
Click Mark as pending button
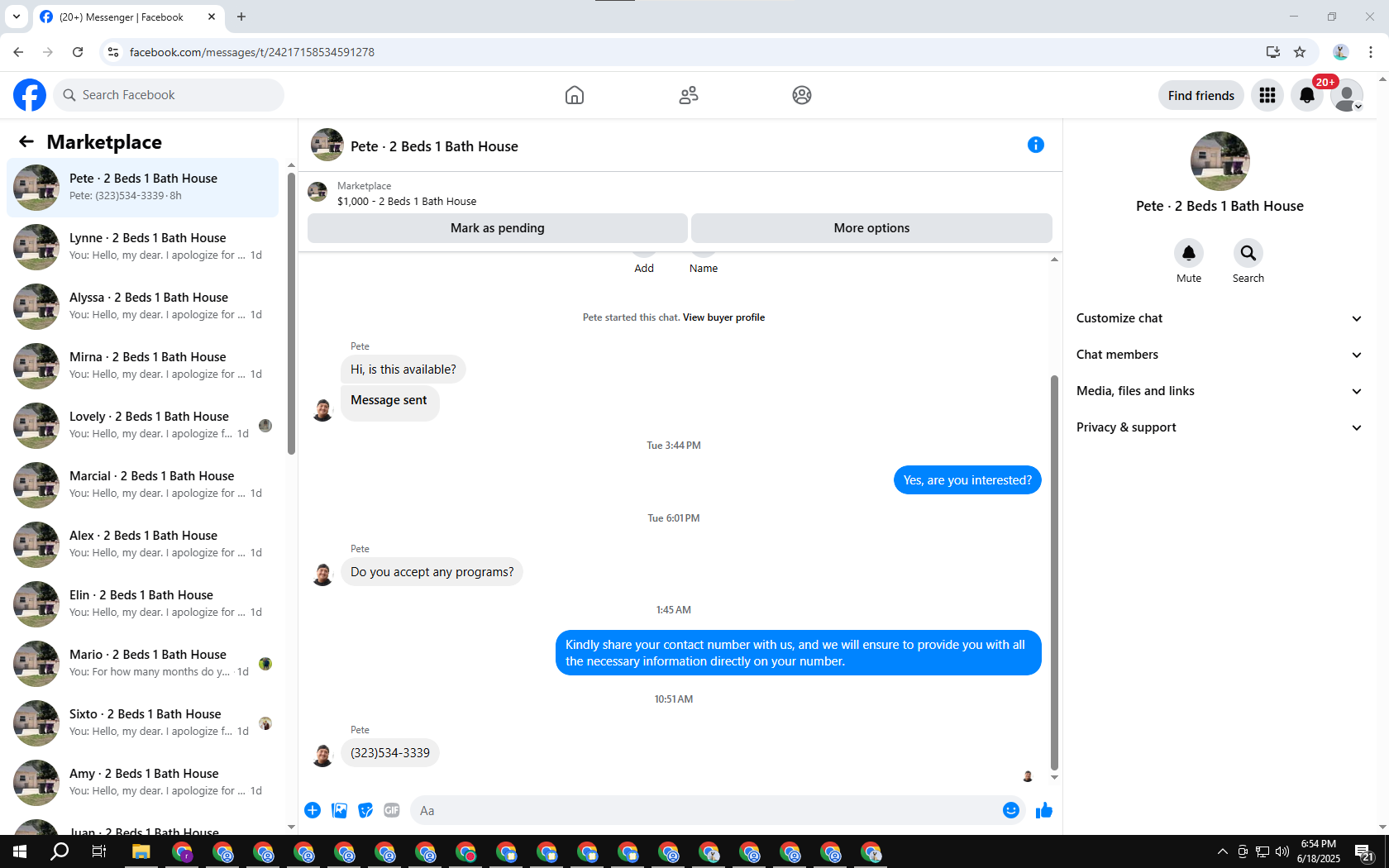498,228
